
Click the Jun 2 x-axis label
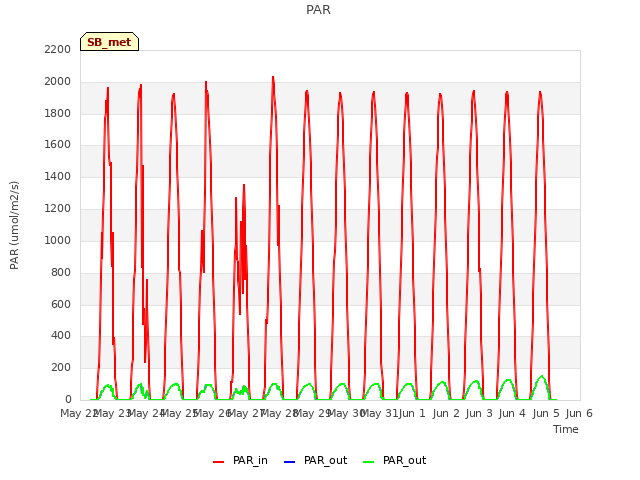pos(446,413)
